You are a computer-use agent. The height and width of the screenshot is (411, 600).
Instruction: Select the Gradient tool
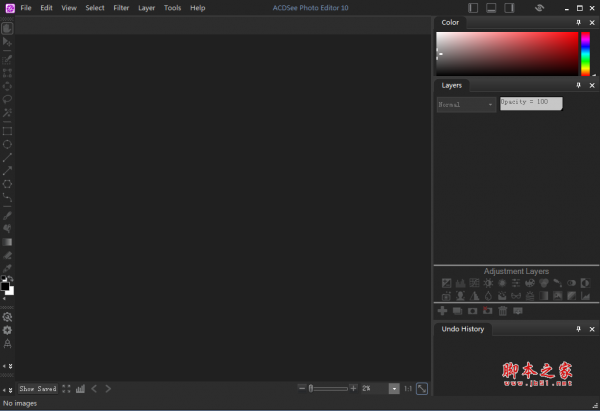click(x=7, y=242)
